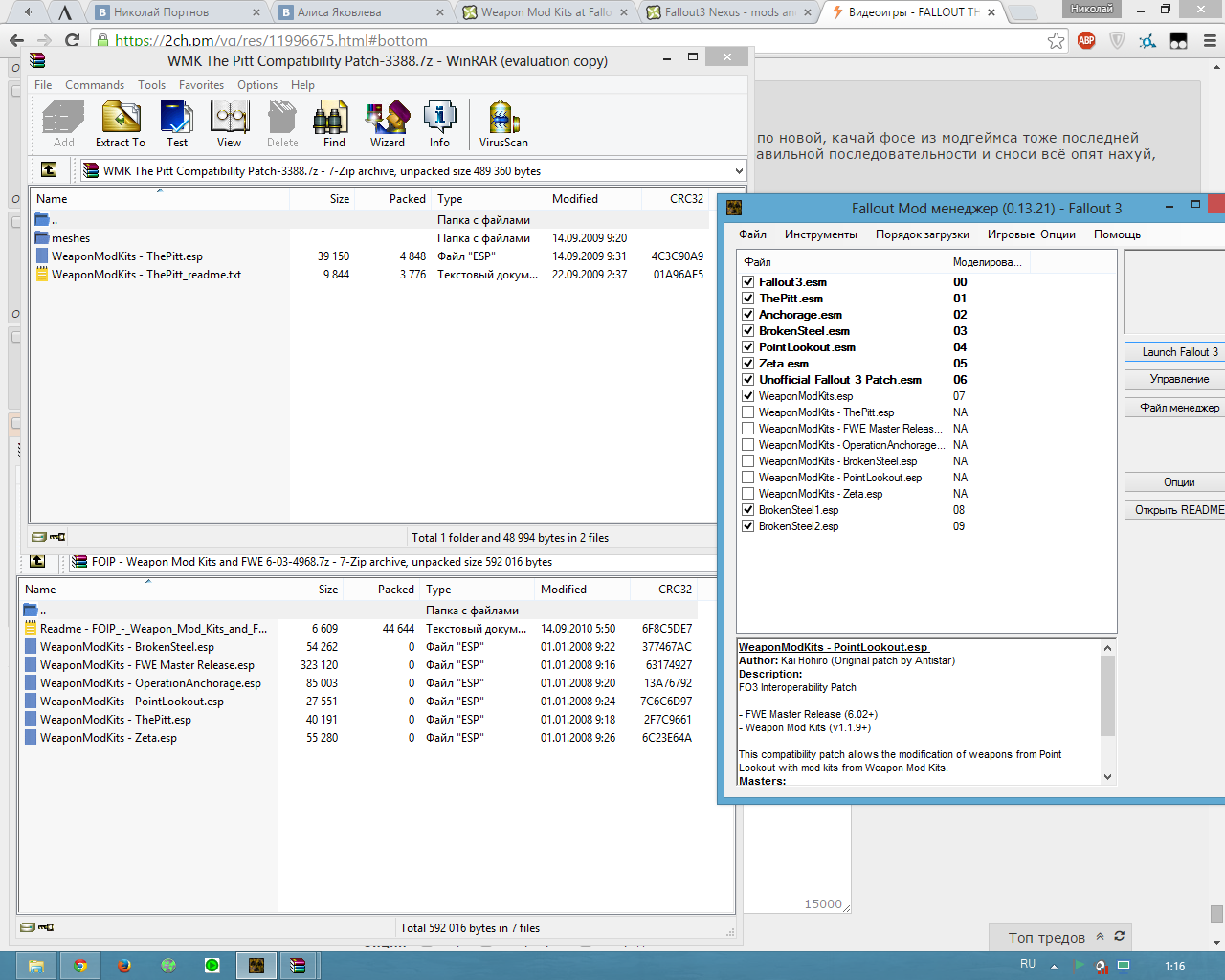
Task: Uncheck the Fallout3.esm plugin
Action: point(748,282)
